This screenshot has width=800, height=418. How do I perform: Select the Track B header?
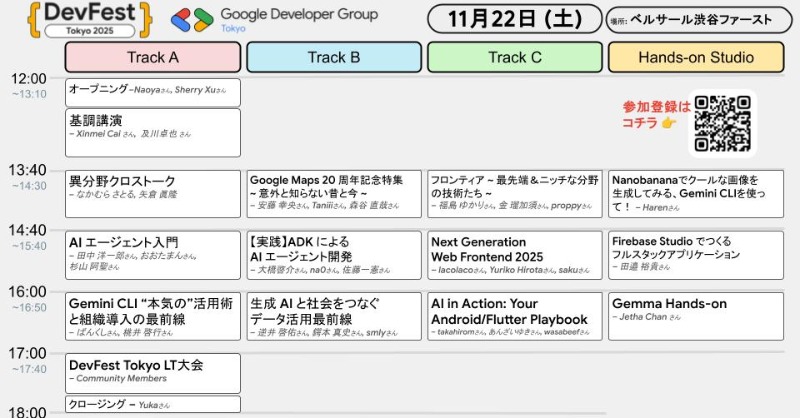coord(334,57)
